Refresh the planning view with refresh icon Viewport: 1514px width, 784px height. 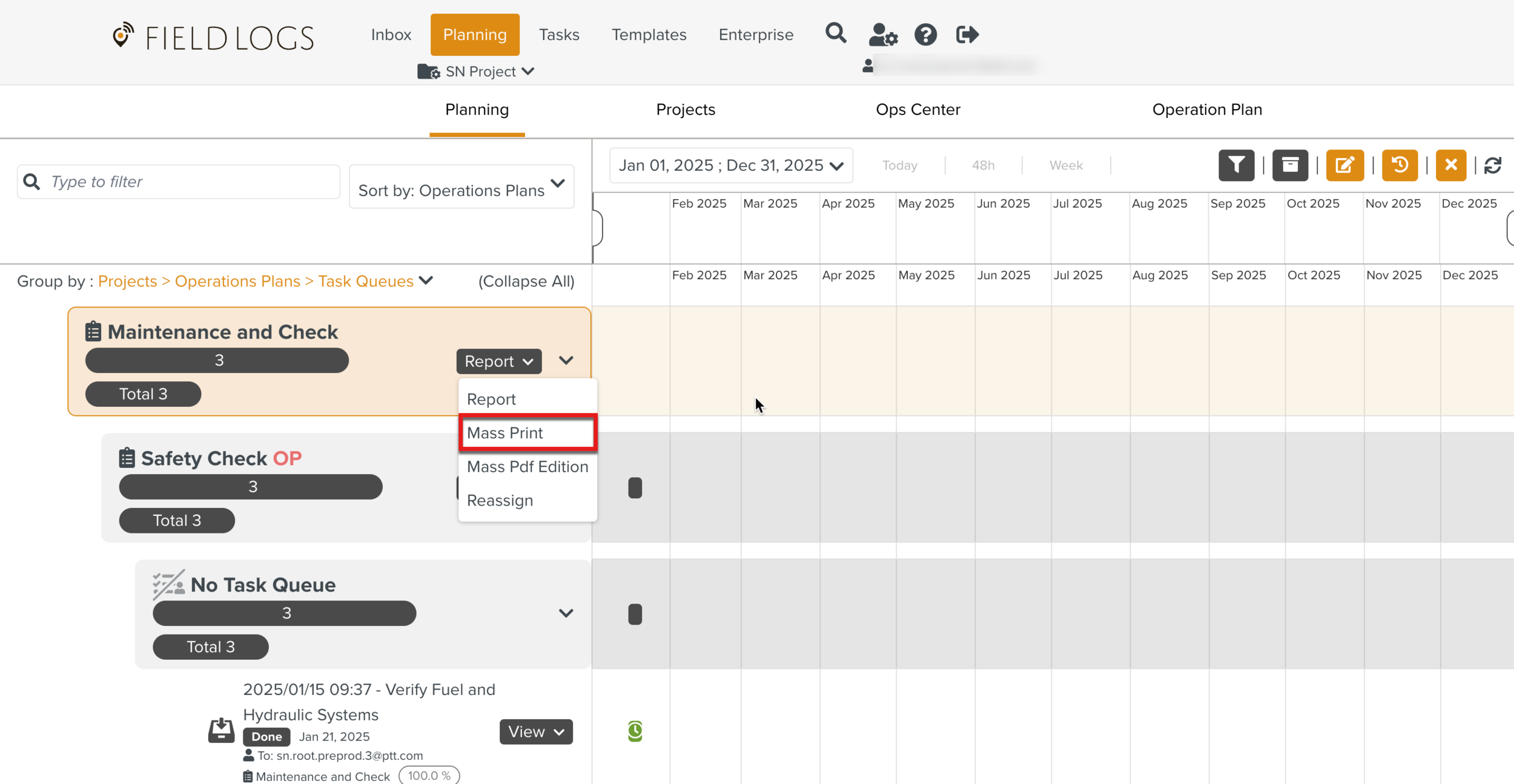click(1493, 165)
